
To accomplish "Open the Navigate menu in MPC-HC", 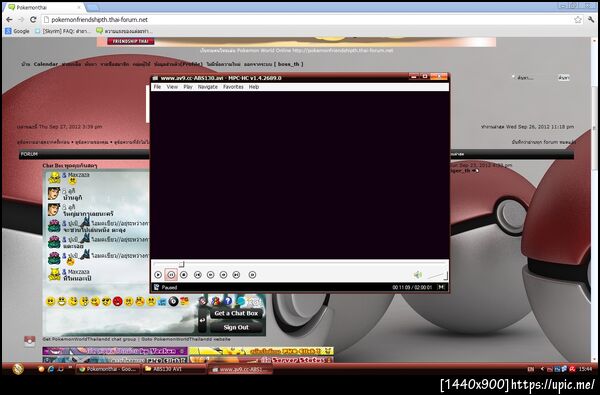I will [x=208, y=87].
